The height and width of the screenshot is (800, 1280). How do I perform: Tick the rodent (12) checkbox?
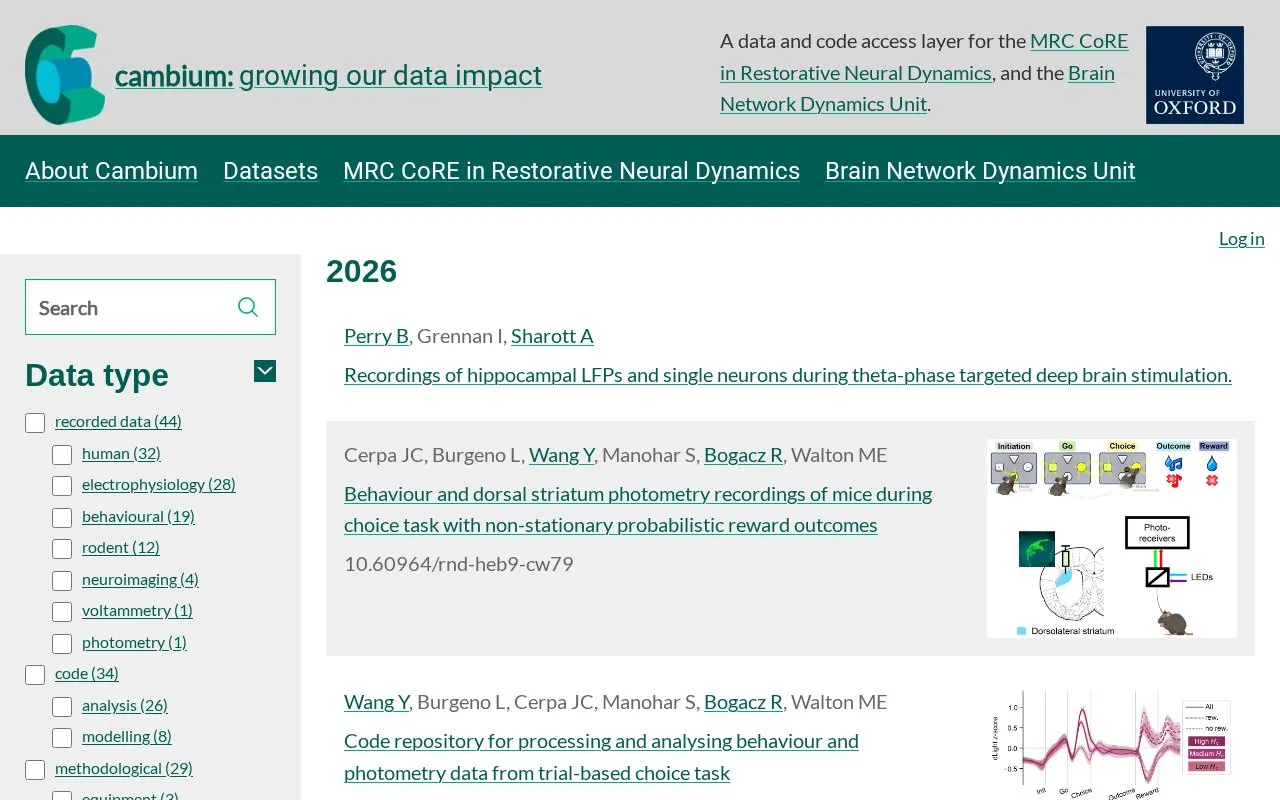click(x=62, y=548)
